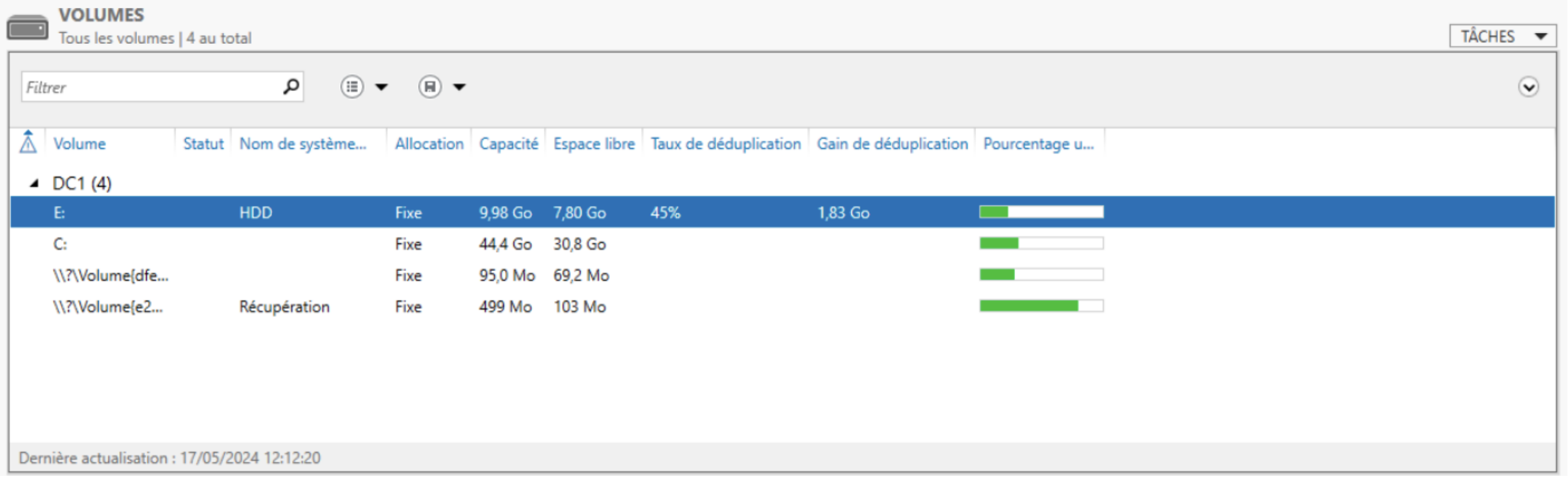Select the \\?\Volume{dfe... row
This screenshot has height=477, width=1568.
782,276
